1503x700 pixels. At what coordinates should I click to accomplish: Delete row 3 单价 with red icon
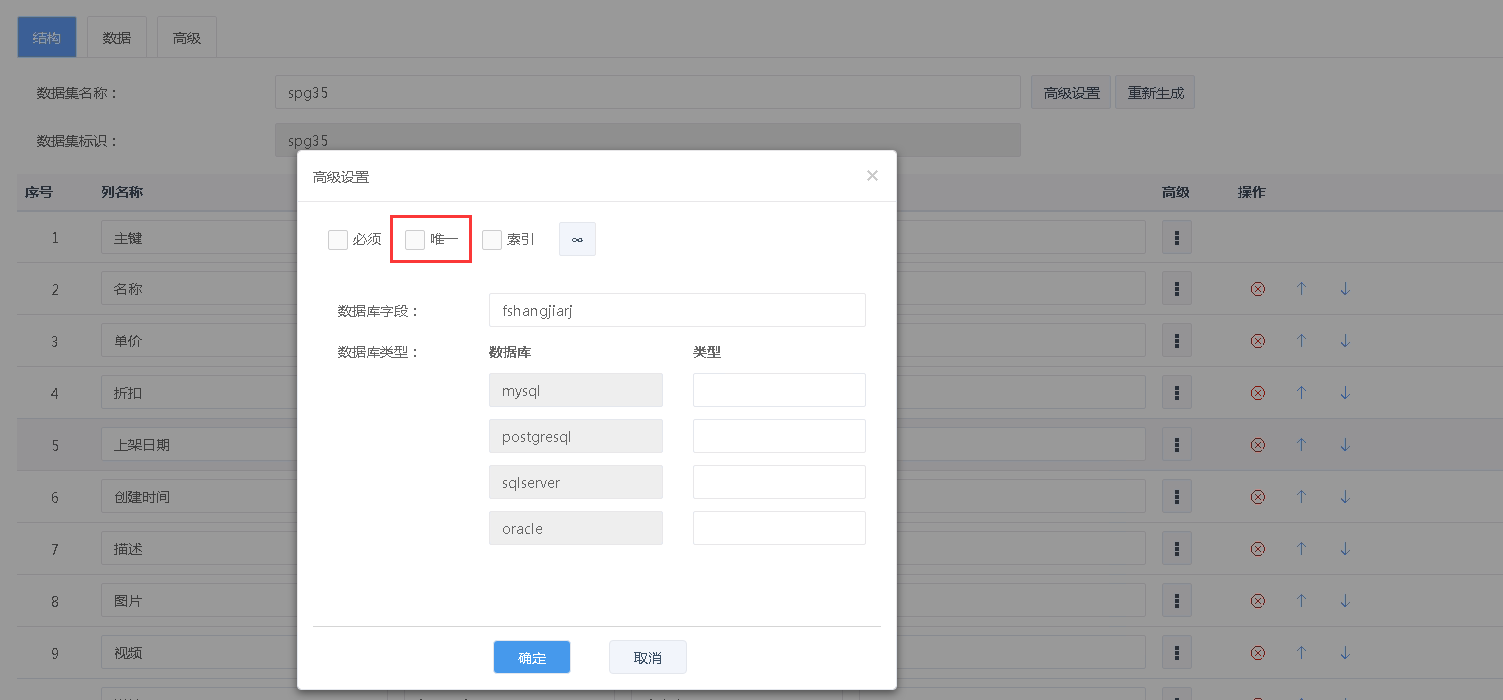coord(1258,341)
